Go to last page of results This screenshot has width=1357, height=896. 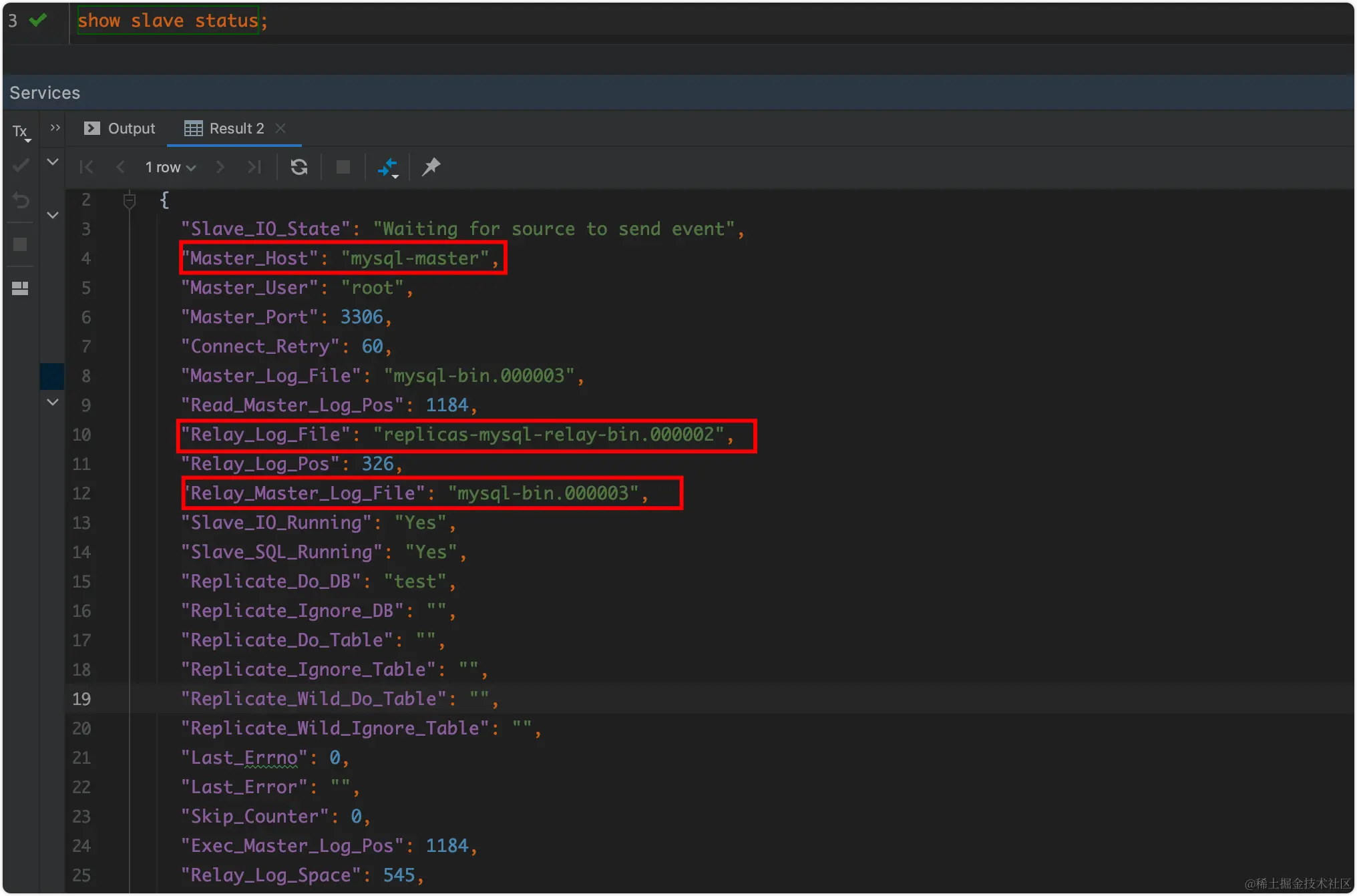254,167
